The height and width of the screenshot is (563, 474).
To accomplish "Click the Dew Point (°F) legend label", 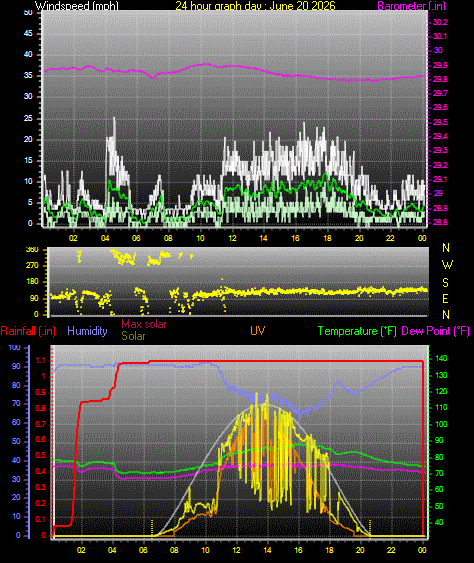I will tap(436, 331).
